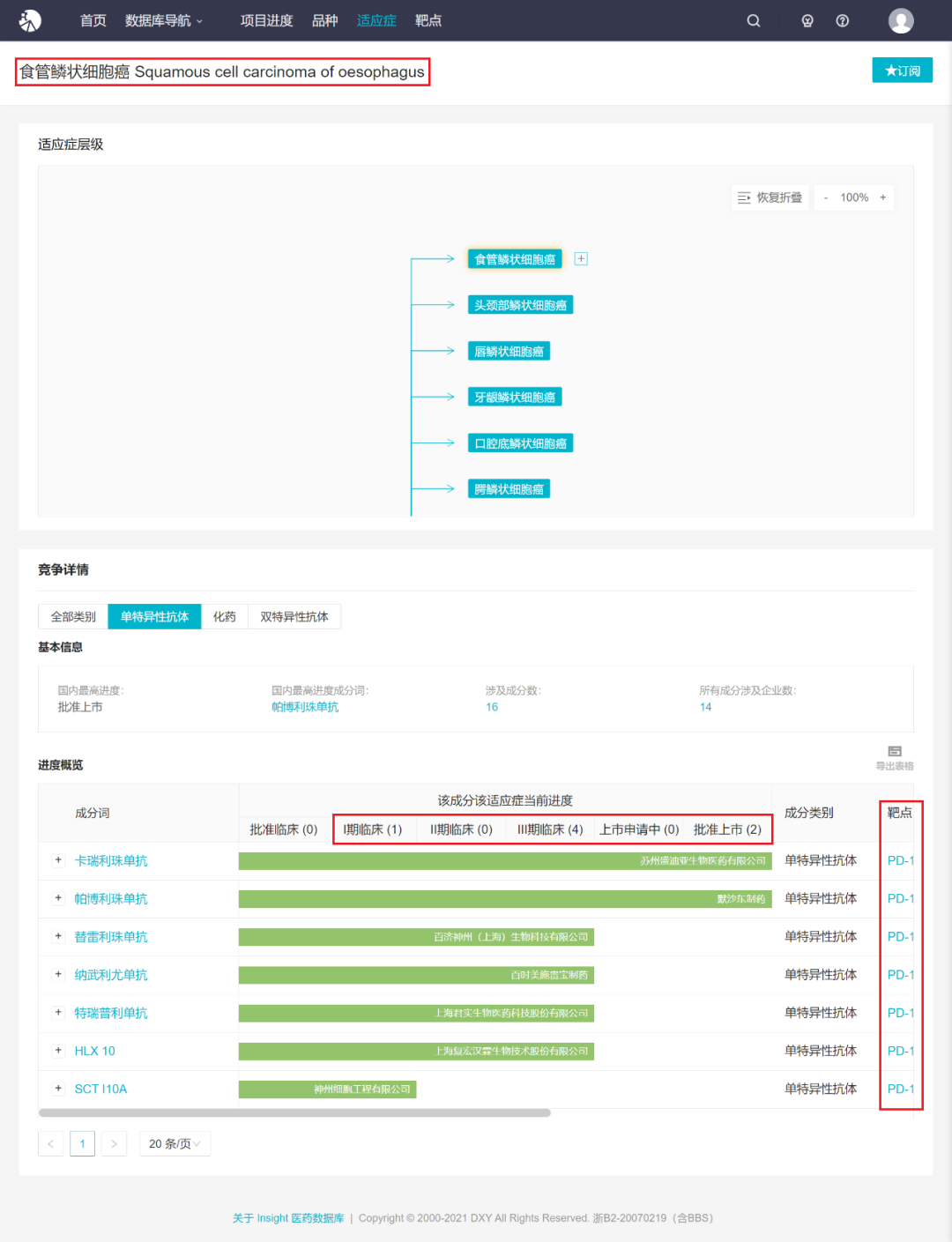Click the table's horizontal scrollbar
Viewport: 952px width, 1242px height.
click(x=295, y=1113)
